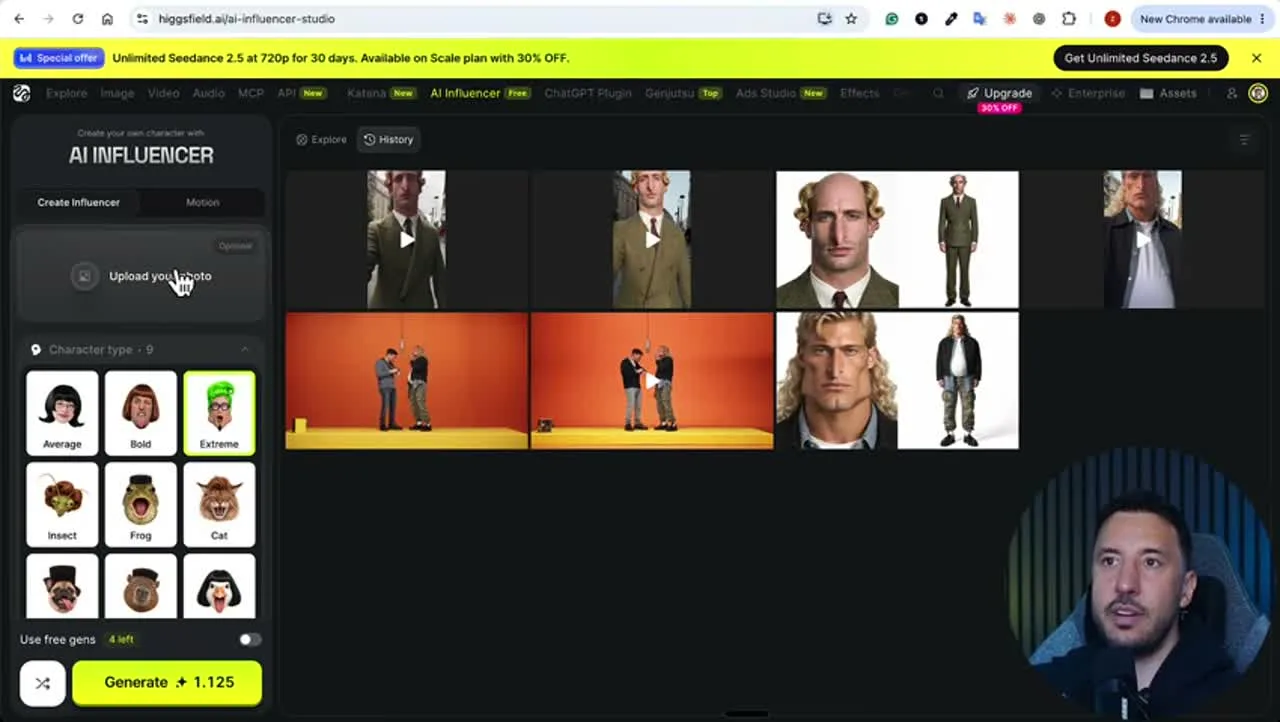1280x722 pixels.
Task: Switch to the Create Influencer tab
Action: point(79,202)
